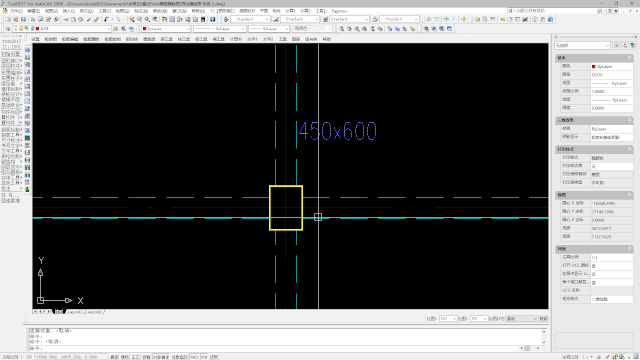The width and height of the screenshot is (640, 360).
Task: Open the lineweight control ByLayer dropdown
Action: (269, 29)
